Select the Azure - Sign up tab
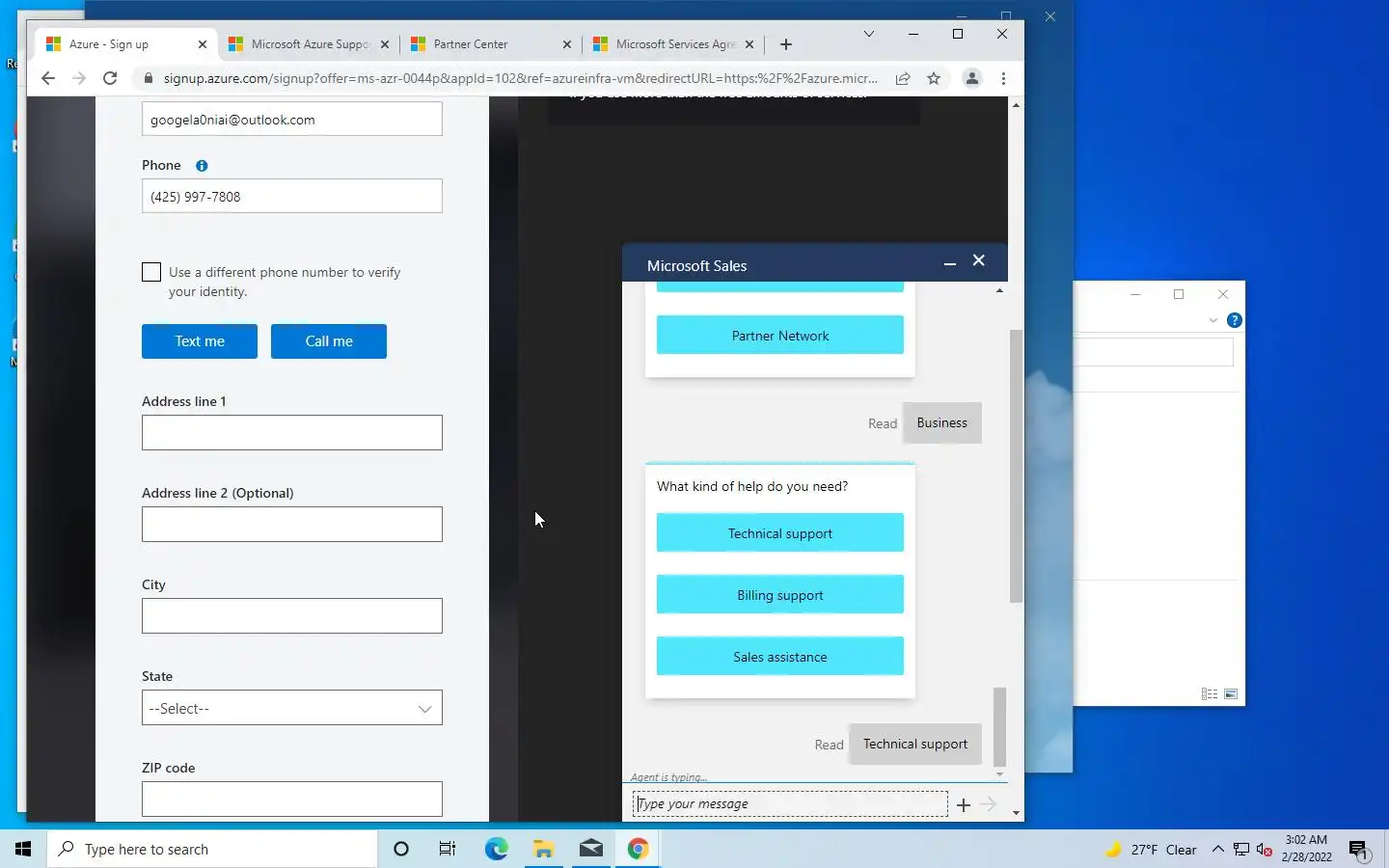1389x868 pixels. pos(126,44)
